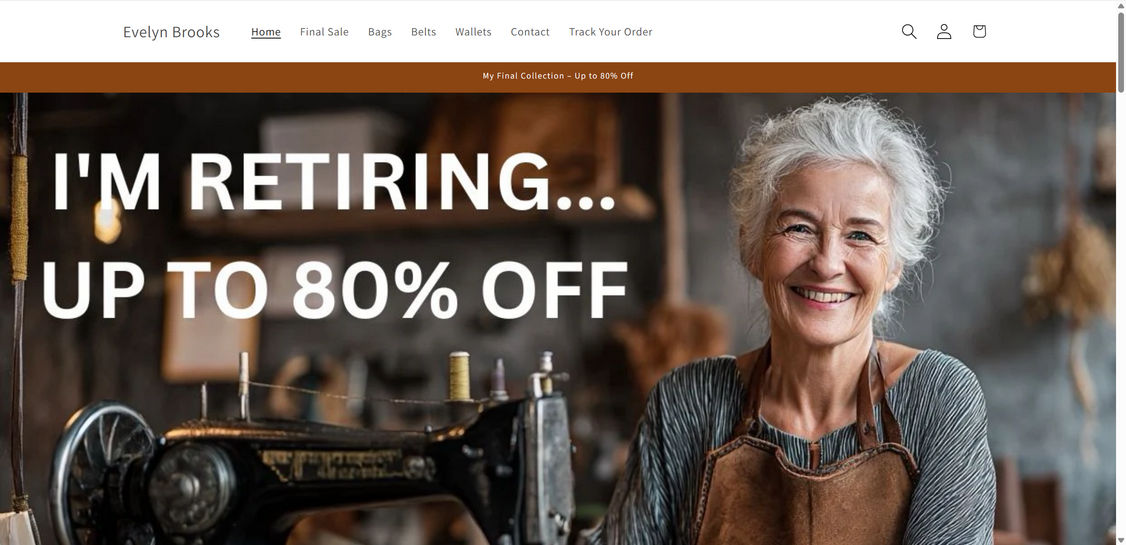Click the Evelyn Brooks store logo
This screenshot has height=545, width=1126.
point(172,32)
